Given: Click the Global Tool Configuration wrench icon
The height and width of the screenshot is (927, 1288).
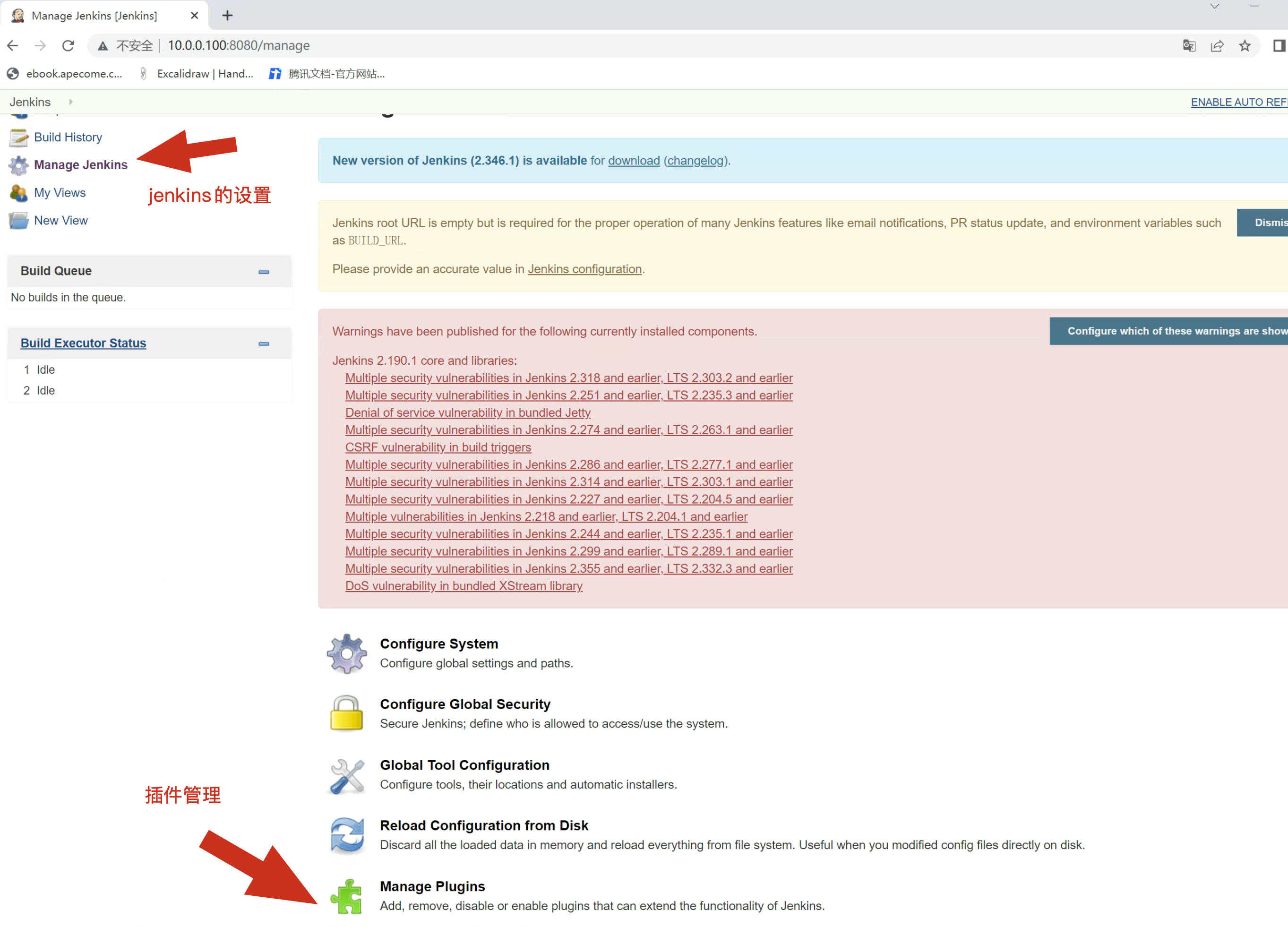Looking at the screenshot, I should (x=346, y=775).
